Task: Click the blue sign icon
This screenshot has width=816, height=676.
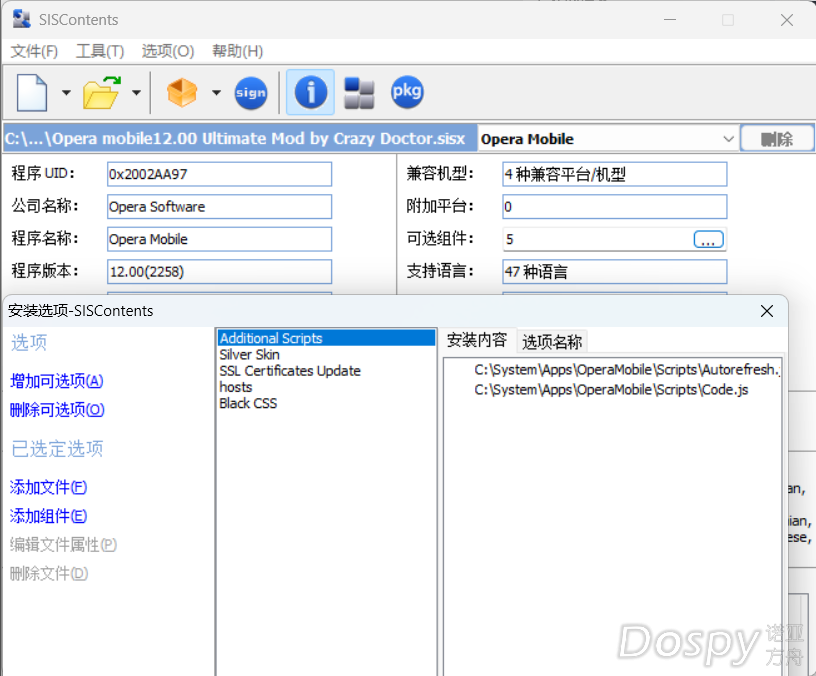Action: coord(251,93)
